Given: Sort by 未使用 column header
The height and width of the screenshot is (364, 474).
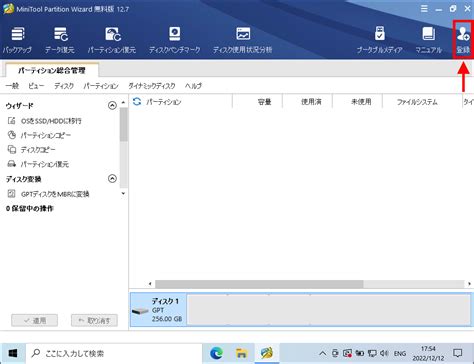Looking at the screenshot, I should pyautogui.click(x=361, y=102).
